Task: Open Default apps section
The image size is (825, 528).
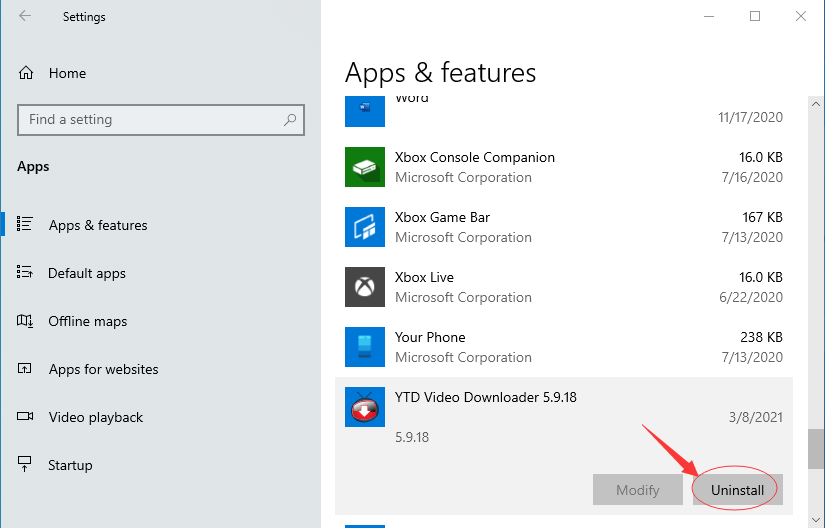Action: 87,273
